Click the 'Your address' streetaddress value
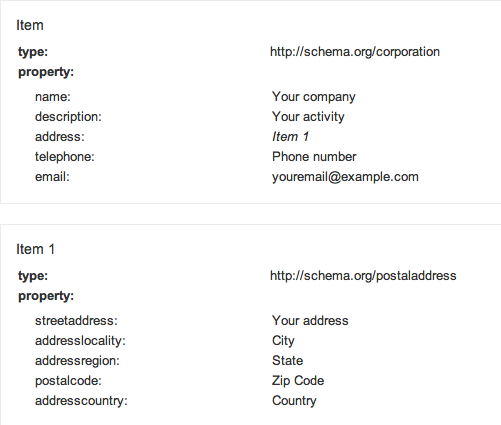 click(310, 321)
